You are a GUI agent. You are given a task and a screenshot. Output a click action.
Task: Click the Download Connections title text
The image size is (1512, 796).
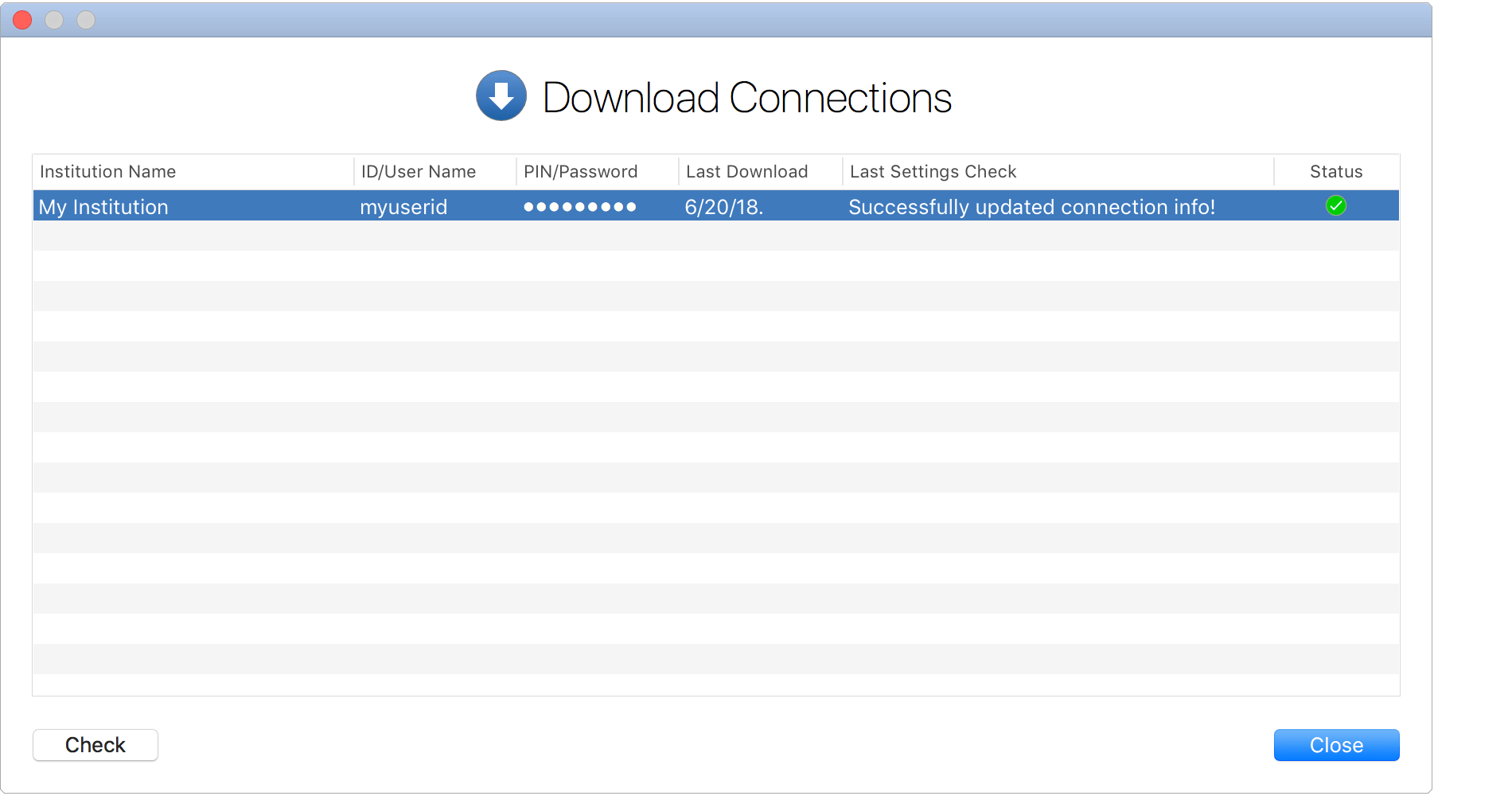click(746, 96)
